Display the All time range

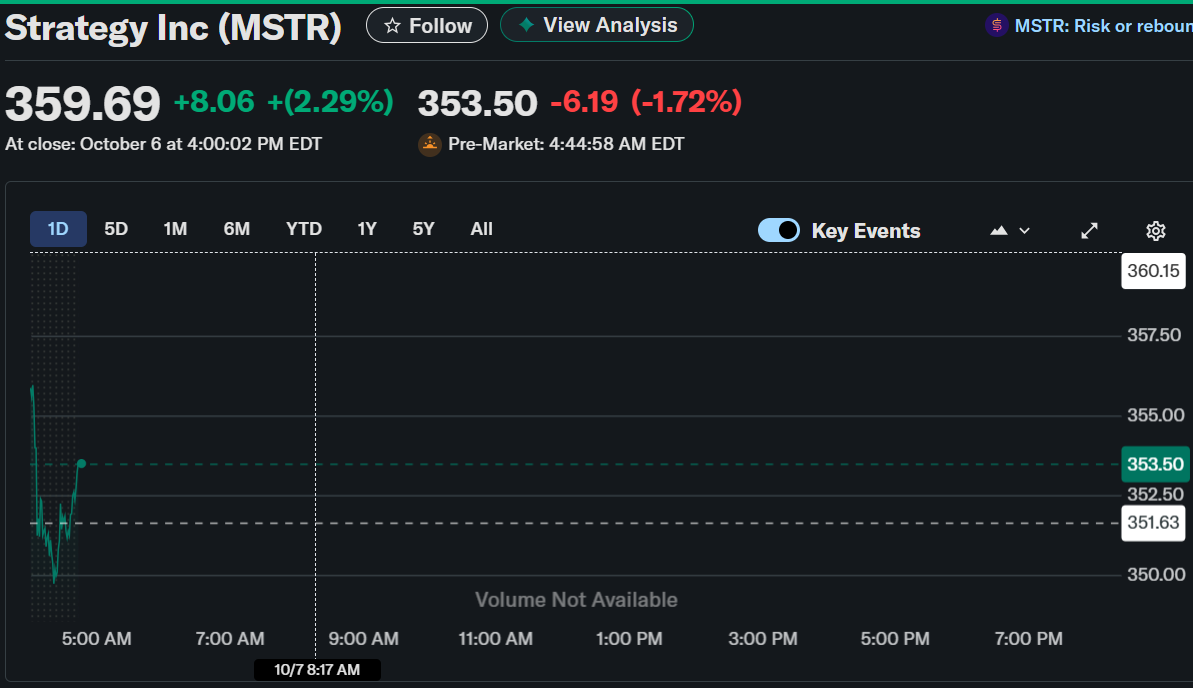(481, 229)
